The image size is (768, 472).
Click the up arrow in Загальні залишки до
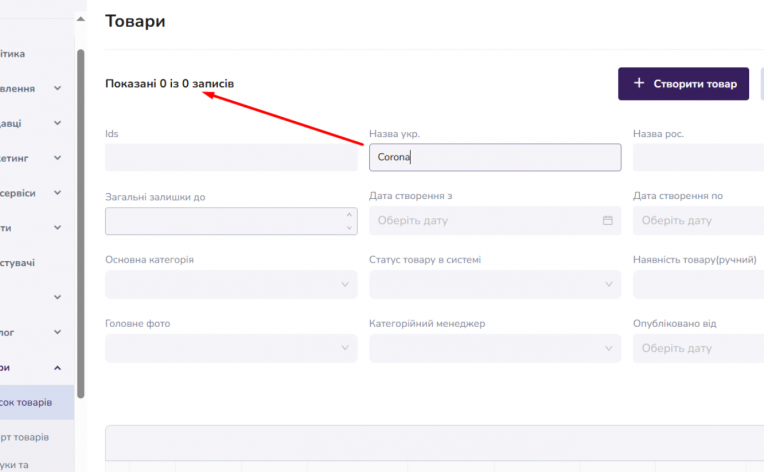[349, 215]
